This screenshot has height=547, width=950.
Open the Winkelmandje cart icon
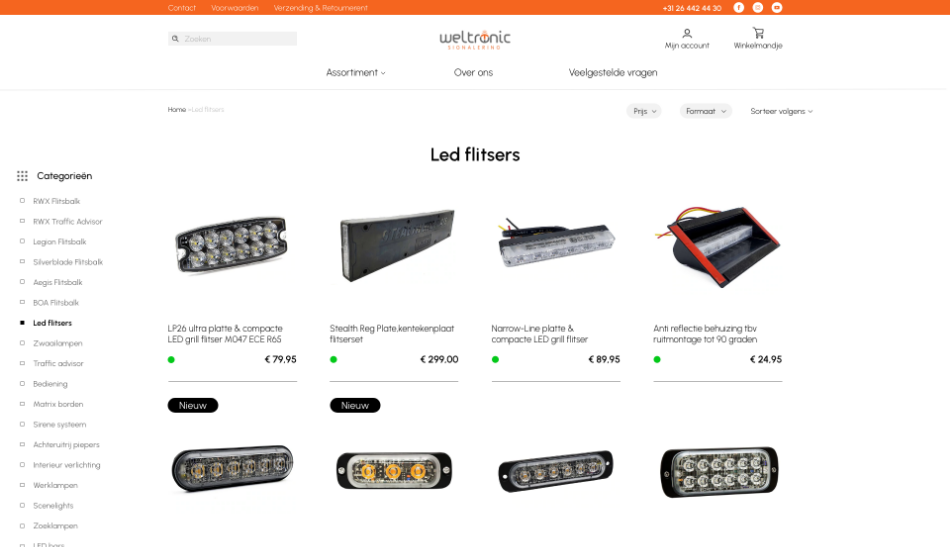[758, 33]
